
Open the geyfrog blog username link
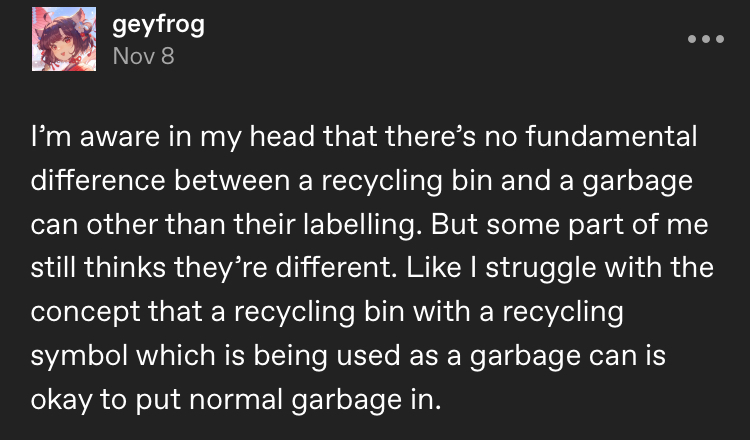click(158, 24)
